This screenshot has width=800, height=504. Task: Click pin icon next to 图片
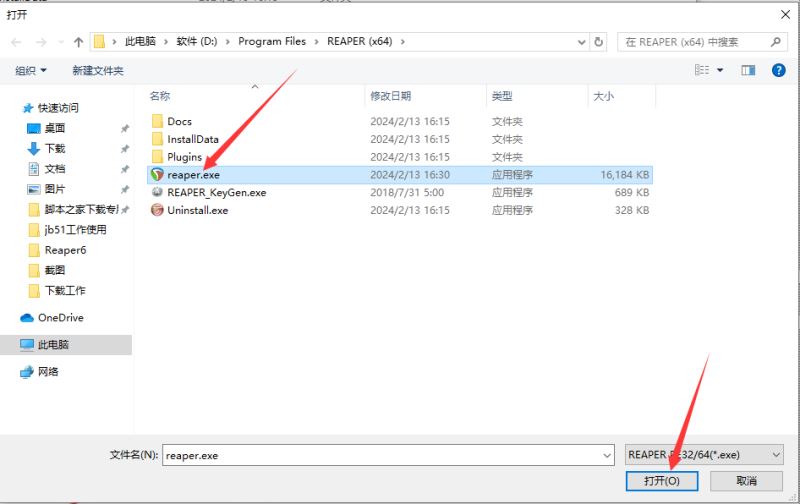124,190
